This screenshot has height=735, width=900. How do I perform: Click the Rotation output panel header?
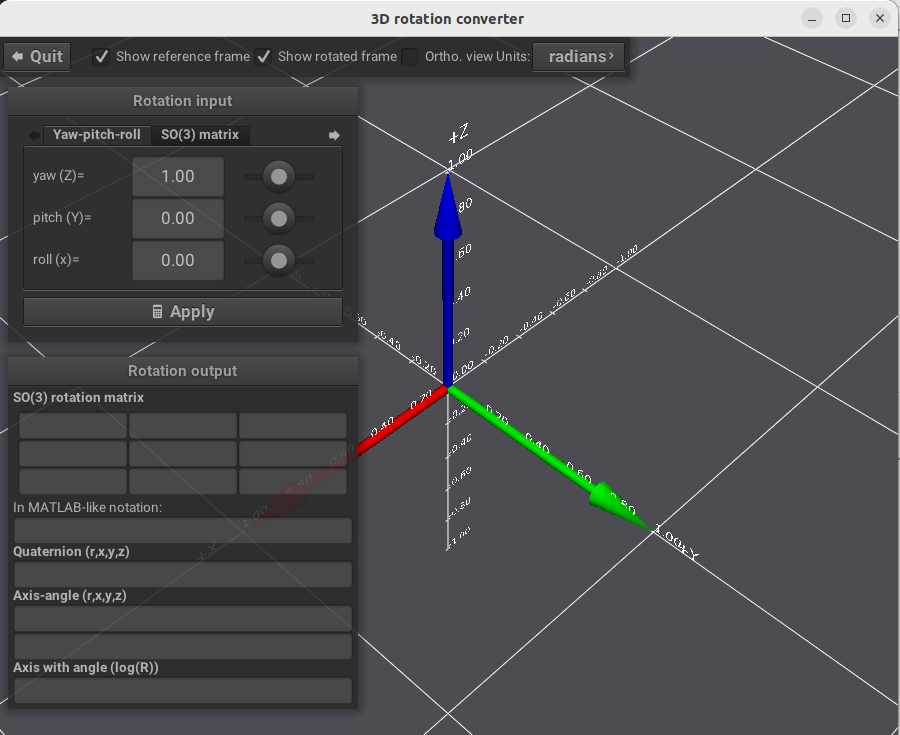(183, 371)
